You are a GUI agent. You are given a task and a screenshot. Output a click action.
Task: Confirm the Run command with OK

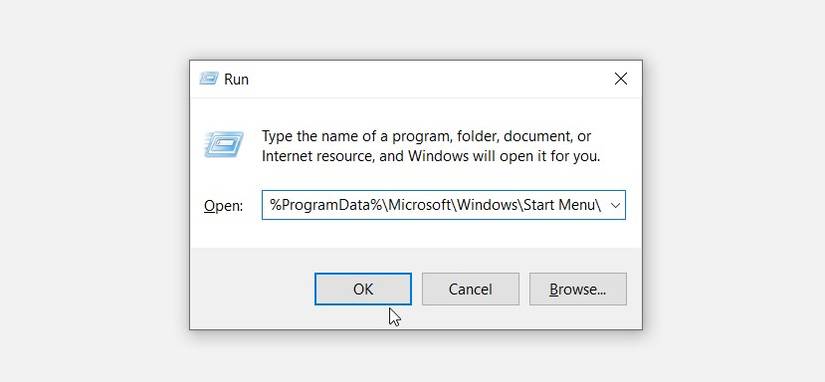pyautogui.click(x=363, y=289)
